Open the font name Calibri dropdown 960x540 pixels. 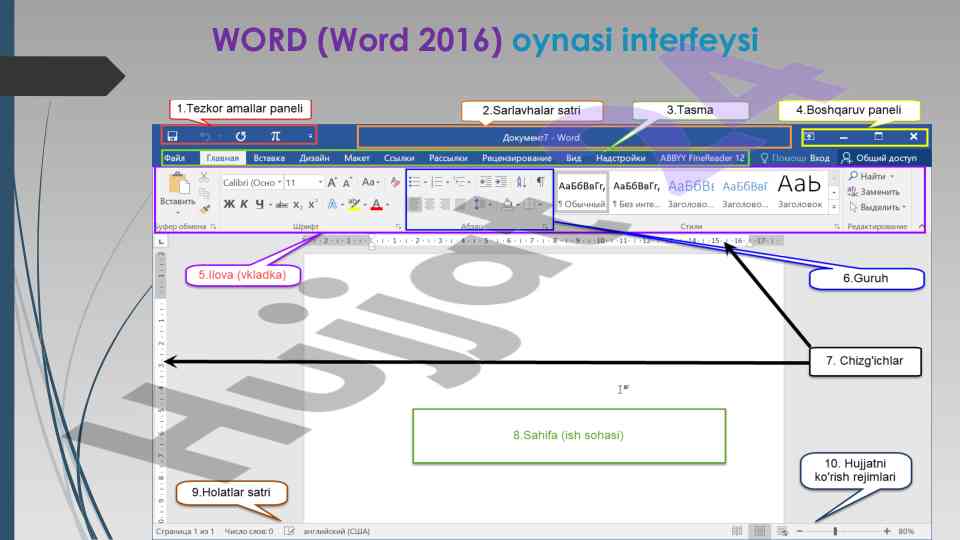pos(279,182)
